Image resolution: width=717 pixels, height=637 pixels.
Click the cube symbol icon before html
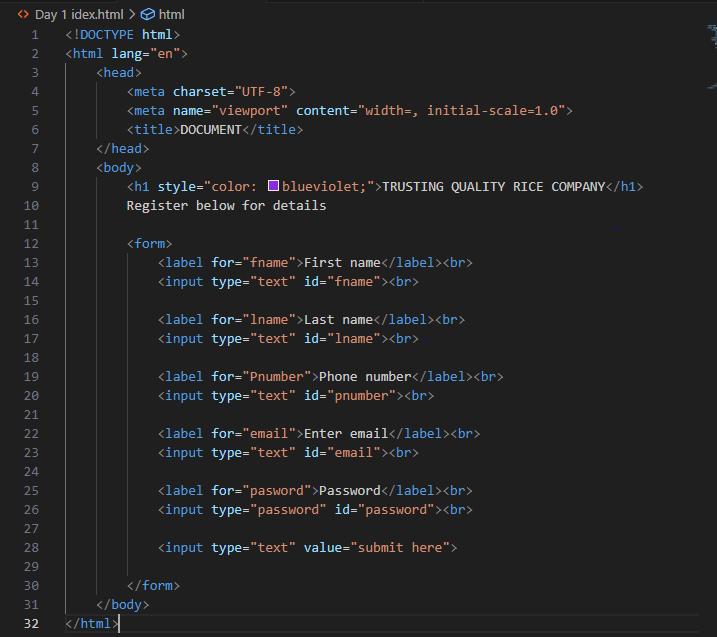coord(147,15)
